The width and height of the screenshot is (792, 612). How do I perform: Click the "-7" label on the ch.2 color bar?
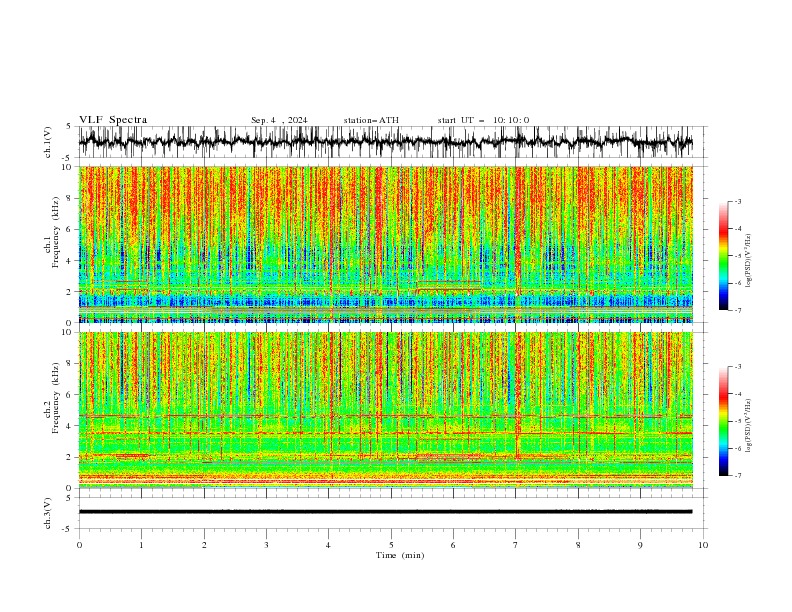pos(737,476)
